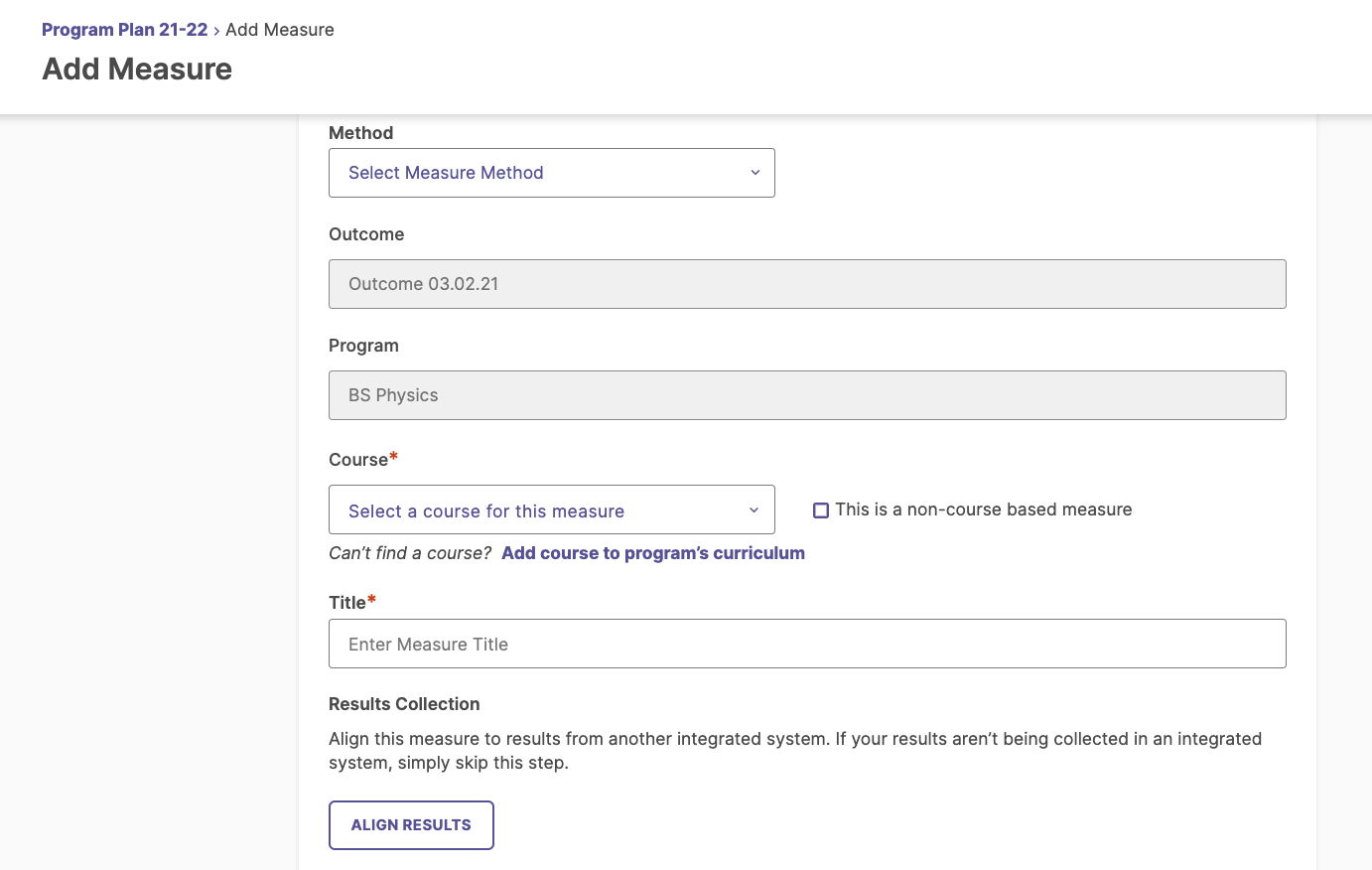This screenshot has width=1372, height=870.
Task: Click the Outcome 03.02.21 field
Action: [x=807, y=284]
